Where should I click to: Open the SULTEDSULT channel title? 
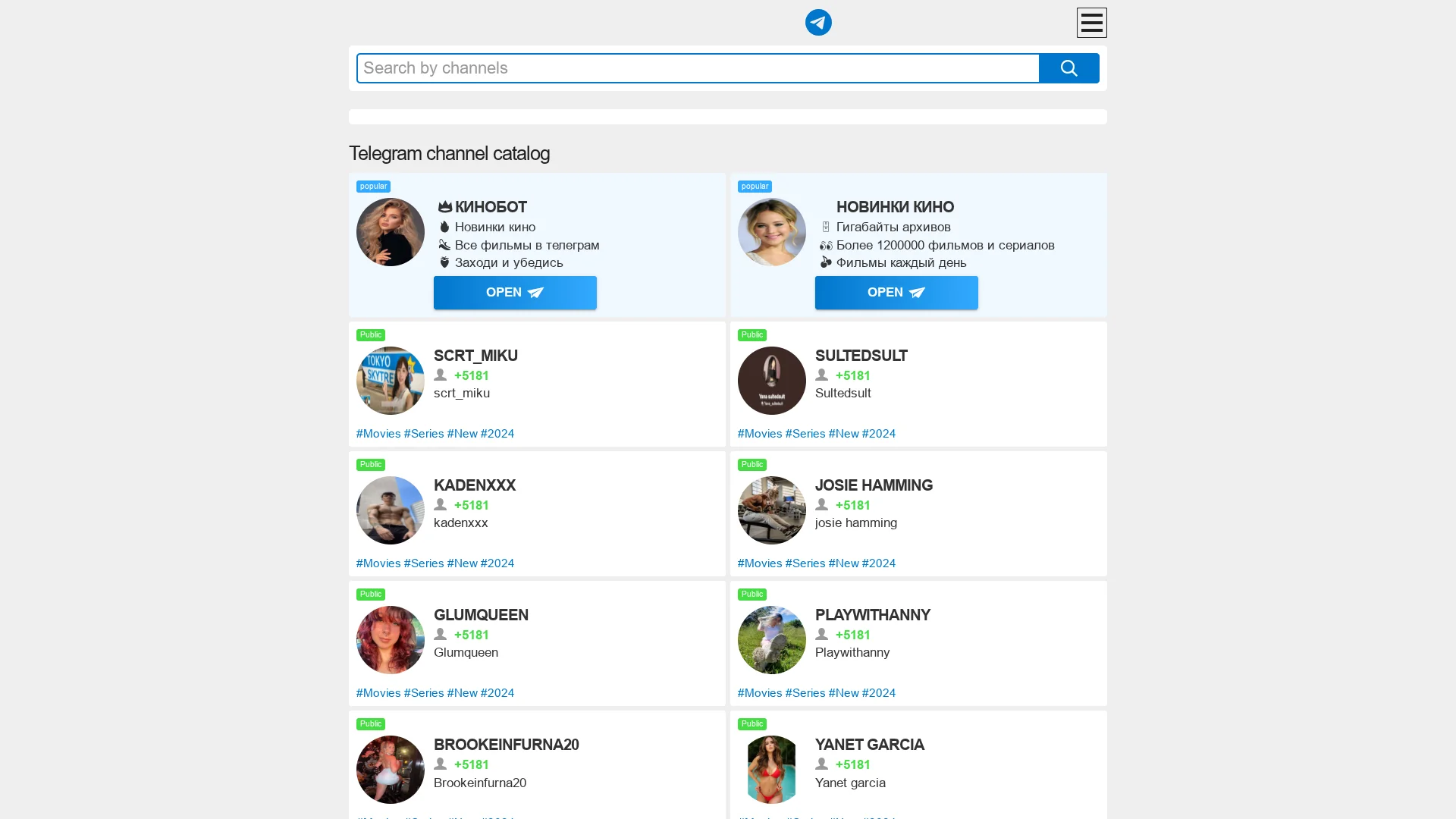pyautogui.click(x=861, y=356)
